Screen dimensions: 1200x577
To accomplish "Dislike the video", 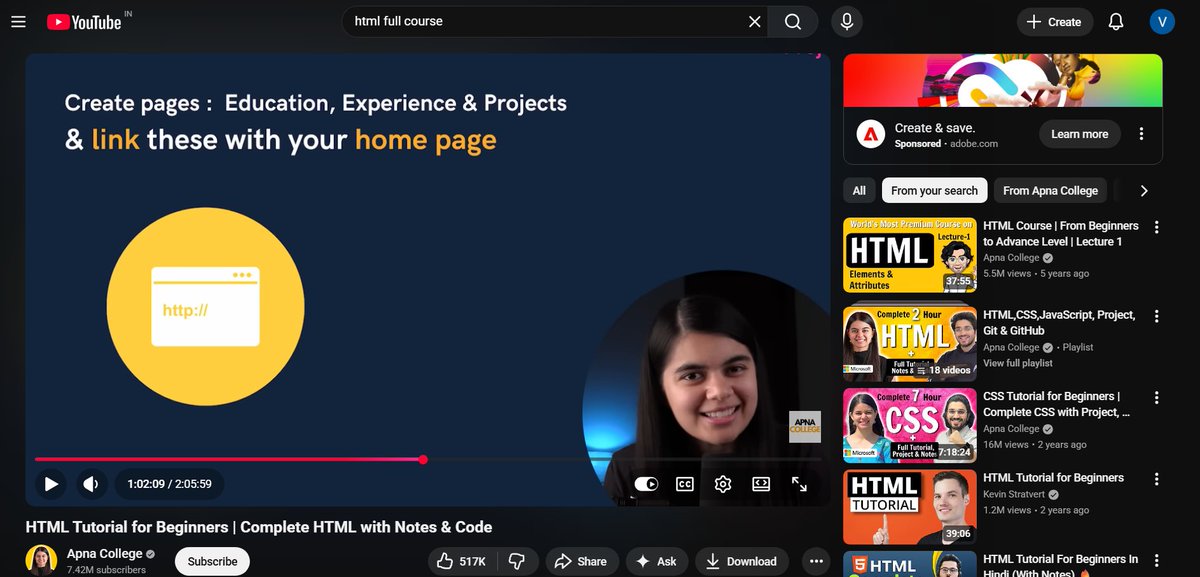I will tap(517, 561).
